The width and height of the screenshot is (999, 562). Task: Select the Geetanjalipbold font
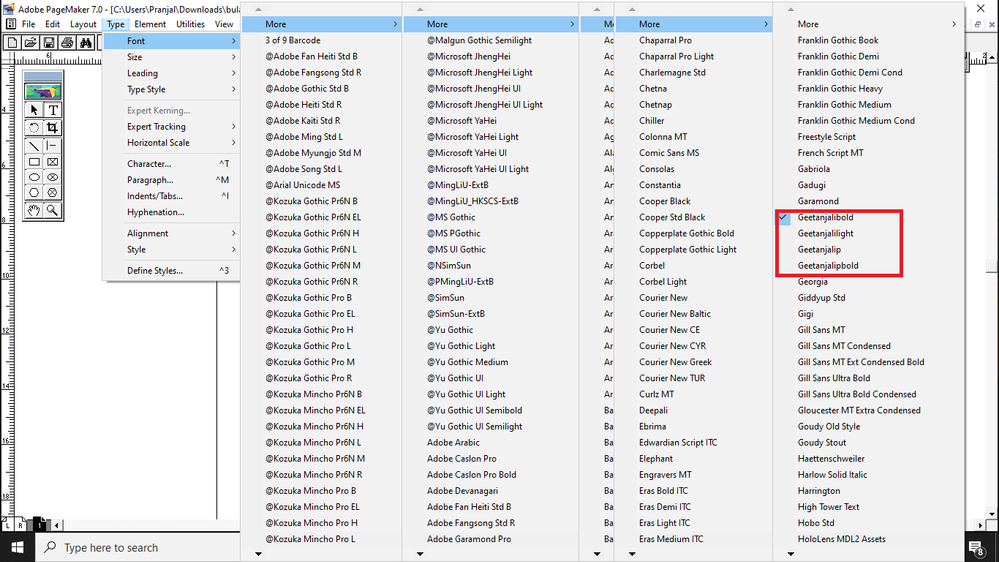point(828,265)
